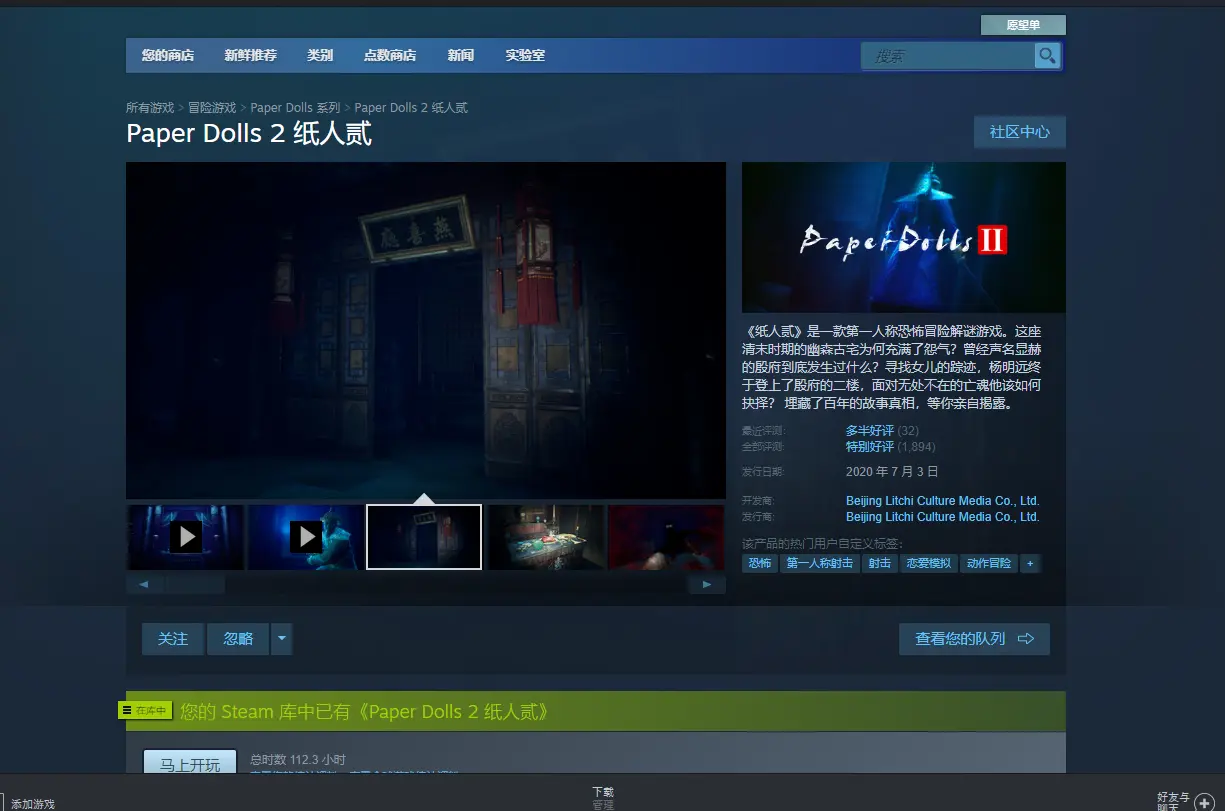Open the 新鲜推荐 menu
The image size is (1225, 811).
(250, 56)
